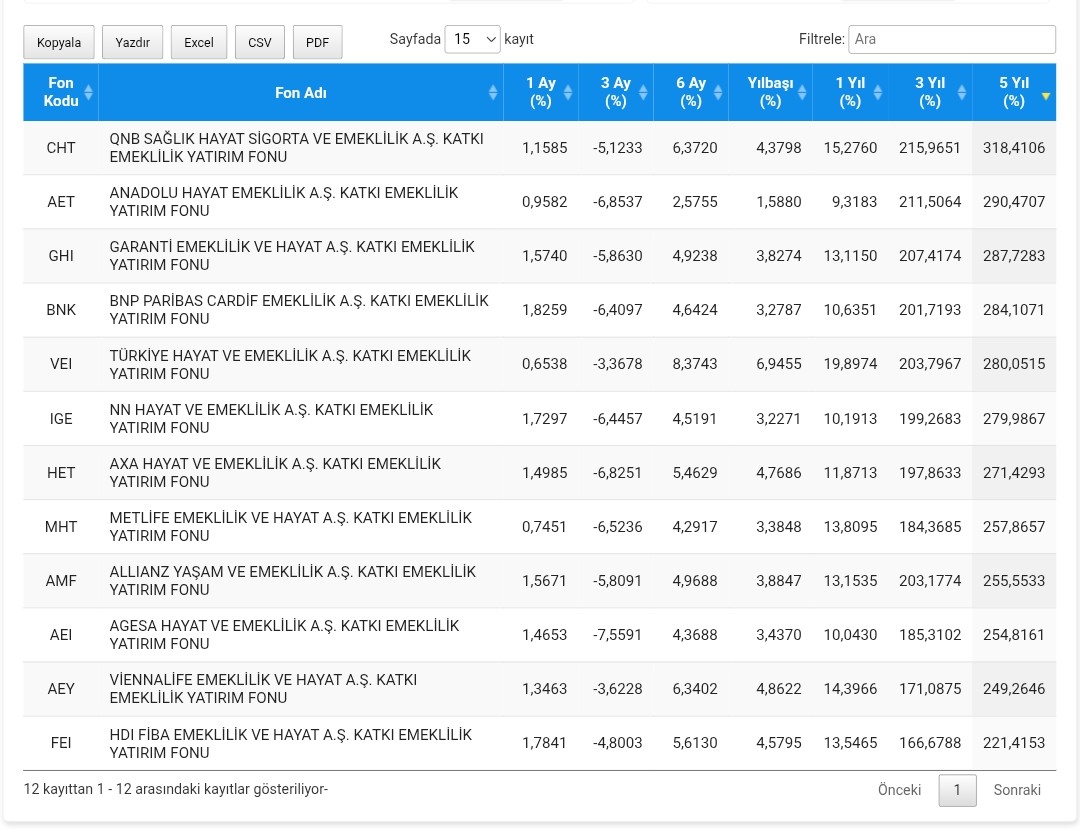This screenshot has width=1080, height=836.
Task: Sort by 6 Ay (%) column arrows
Action: [718, 92]
